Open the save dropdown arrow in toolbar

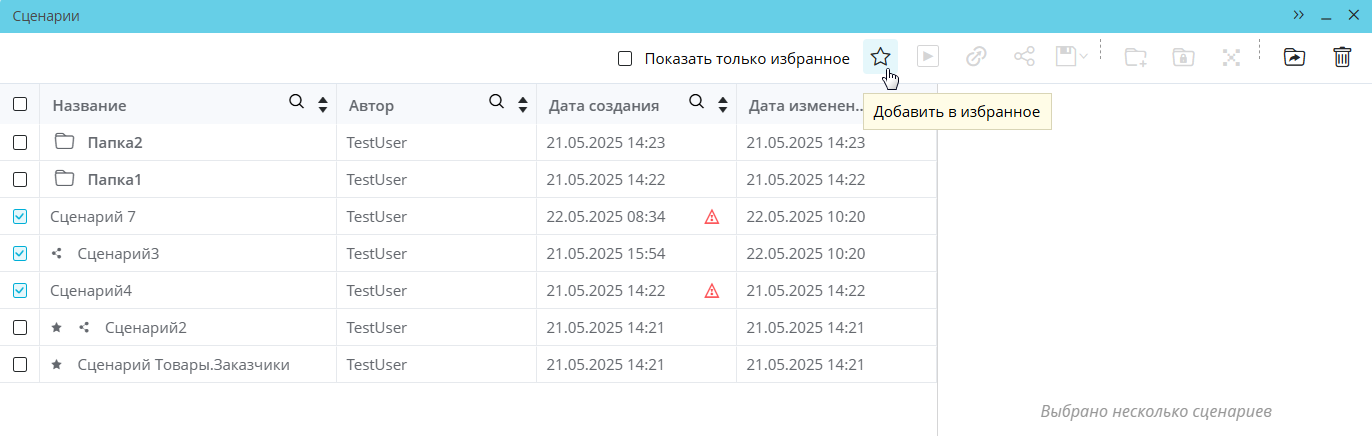point(1084,57)
